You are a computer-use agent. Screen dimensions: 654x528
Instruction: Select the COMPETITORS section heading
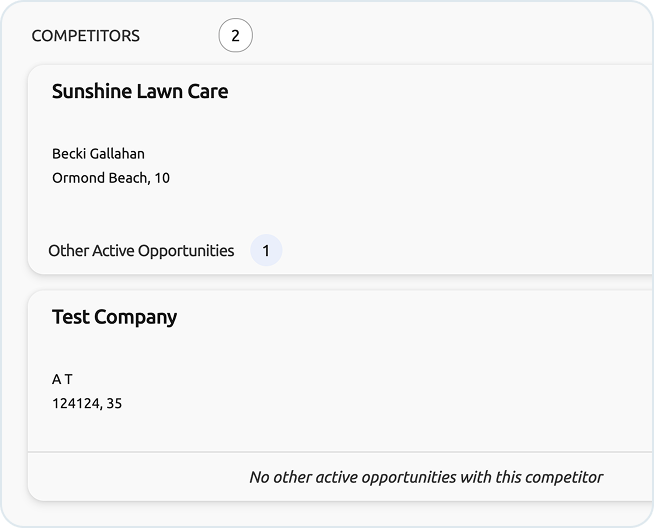click(86, 36)
